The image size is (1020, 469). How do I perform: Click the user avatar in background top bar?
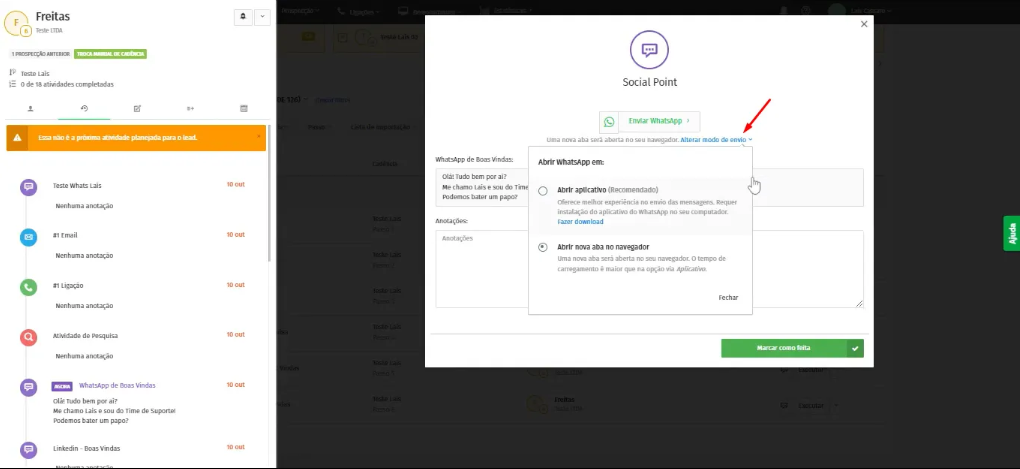(837, 10)
